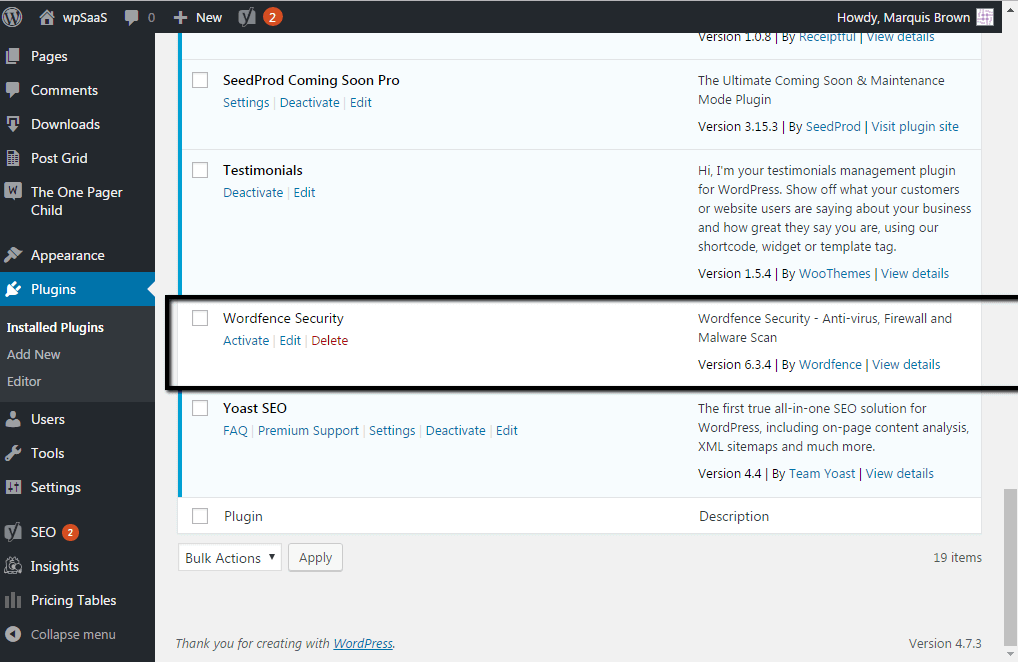The height and width of the screenshot is (662, 1018).
Task: Click the WooThemes author link
Action: pyautogui.click(x=834, y=273)
